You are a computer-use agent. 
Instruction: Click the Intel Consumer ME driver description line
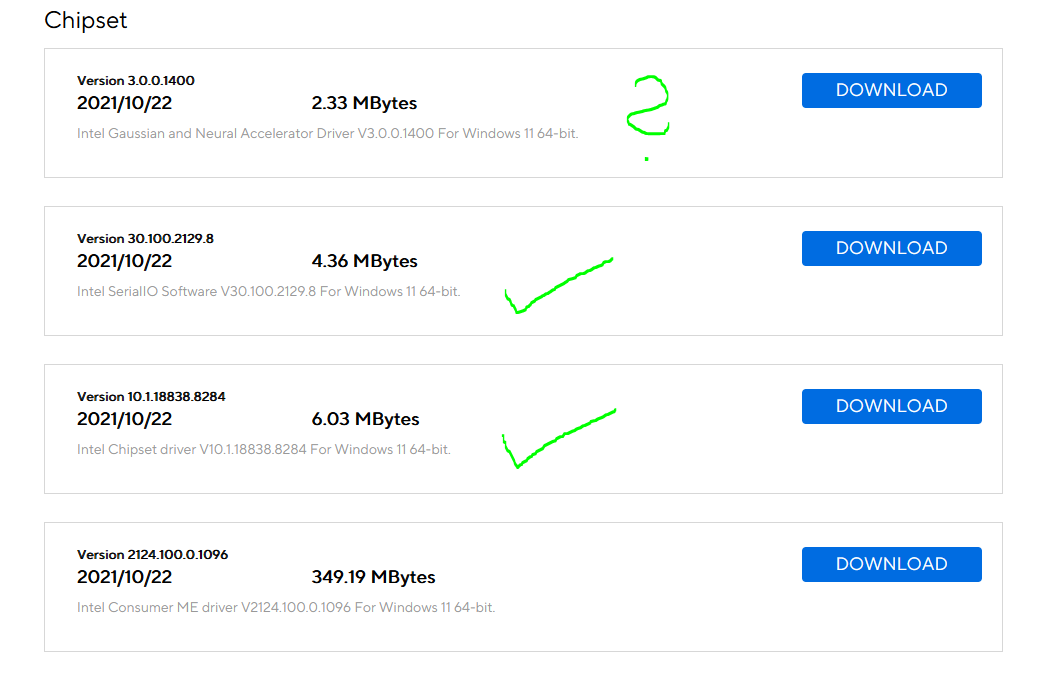286,608
